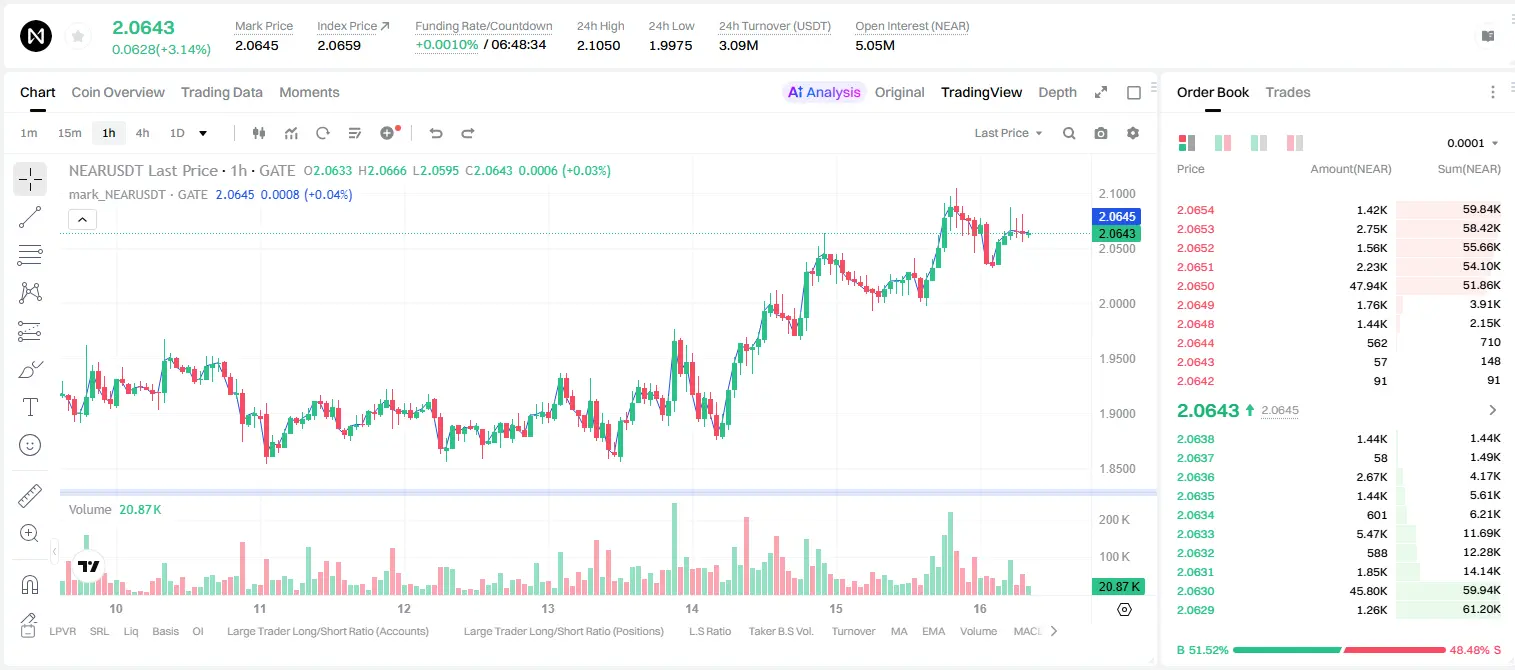Select the trend line drawing tool
Image resolution: width=1515 pixels, height=670 pixels.
[30, 217]
